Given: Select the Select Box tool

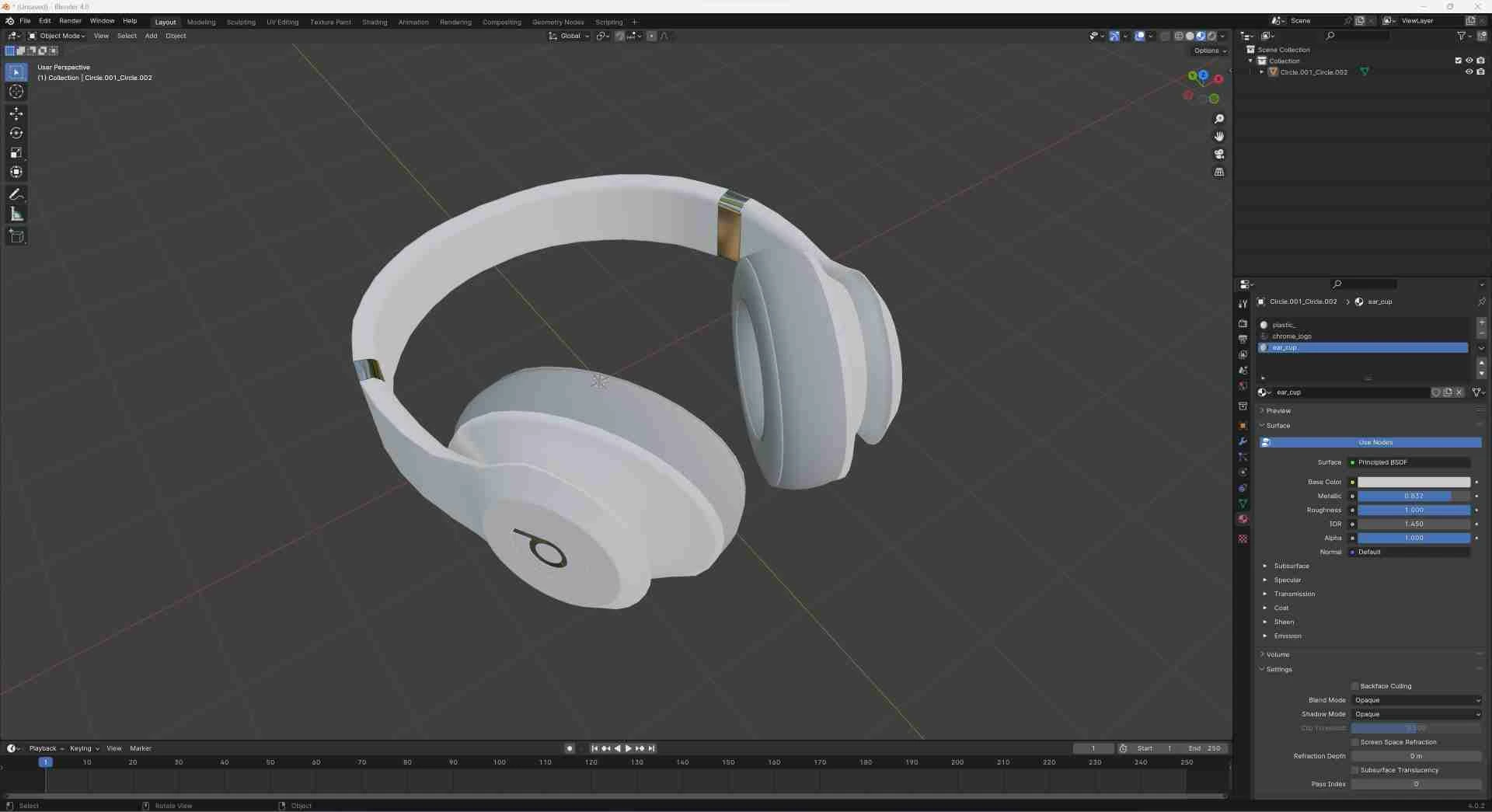Looking at the screenshot, I should [x=16, y=72].
